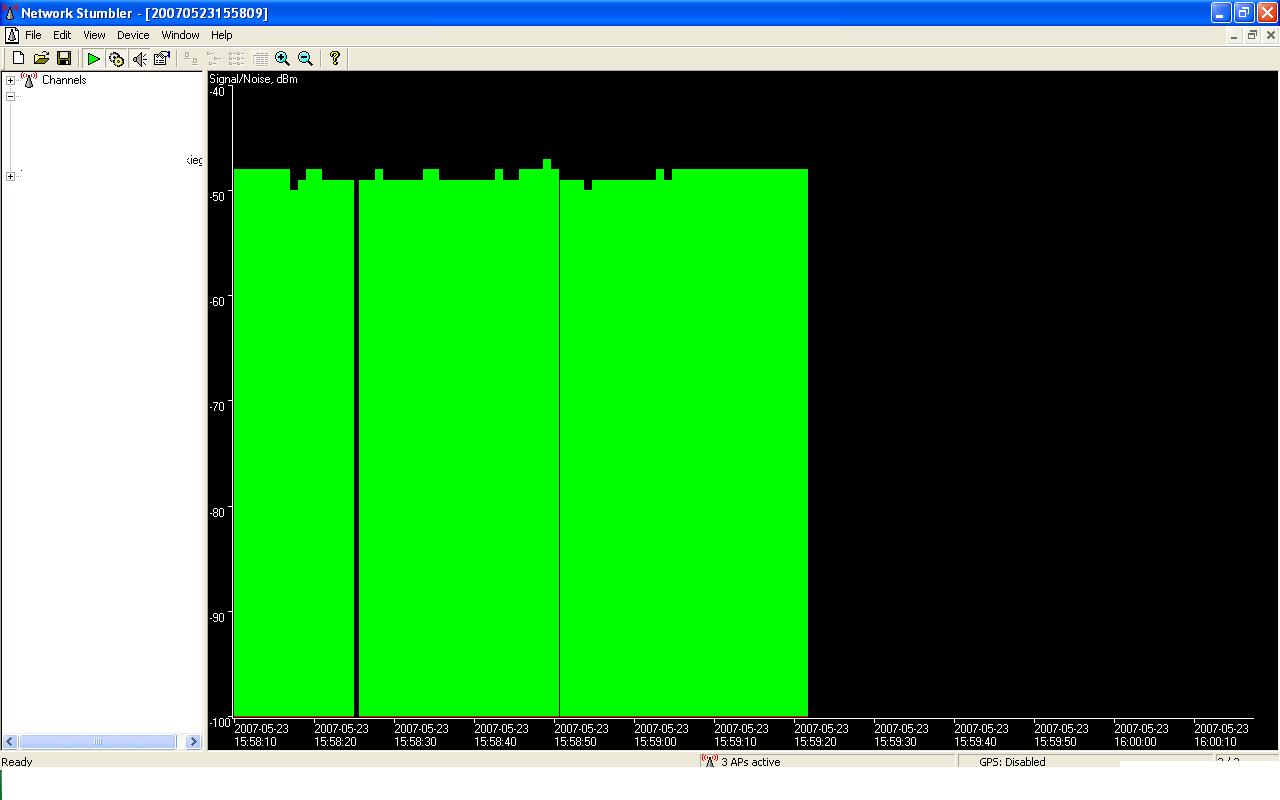Restore the inner document window

coord(1251,35)
